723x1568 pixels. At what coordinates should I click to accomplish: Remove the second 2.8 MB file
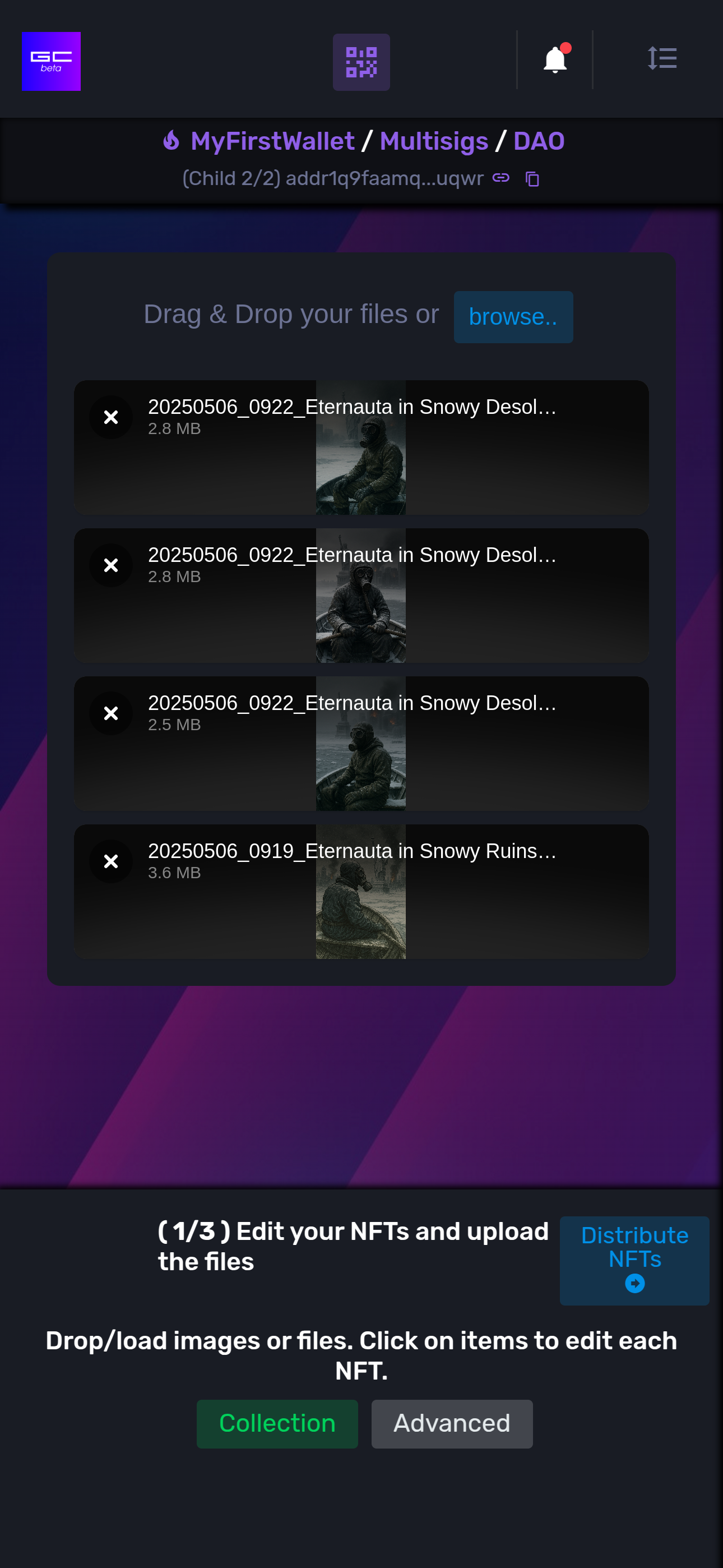(x=111, y=565)
